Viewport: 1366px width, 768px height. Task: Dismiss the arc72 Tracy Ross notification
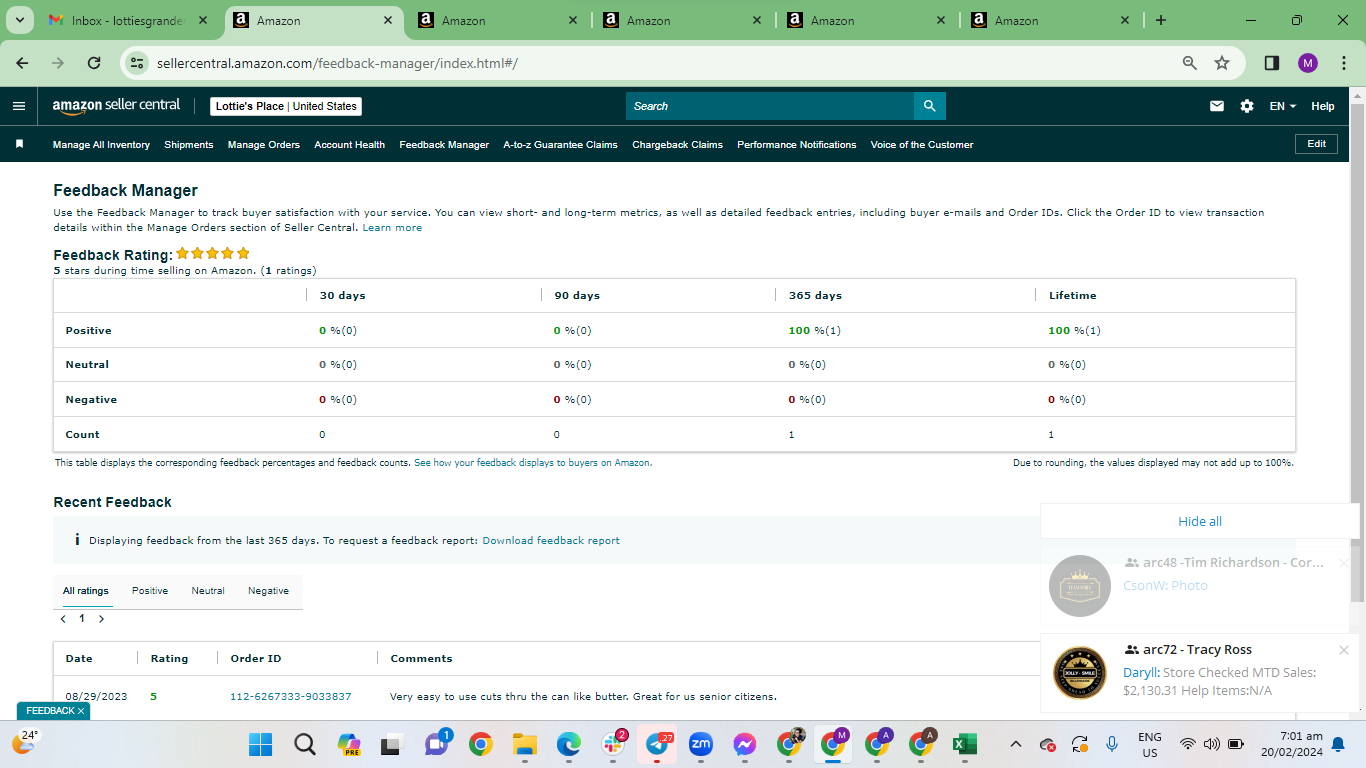pos(1344,650)
